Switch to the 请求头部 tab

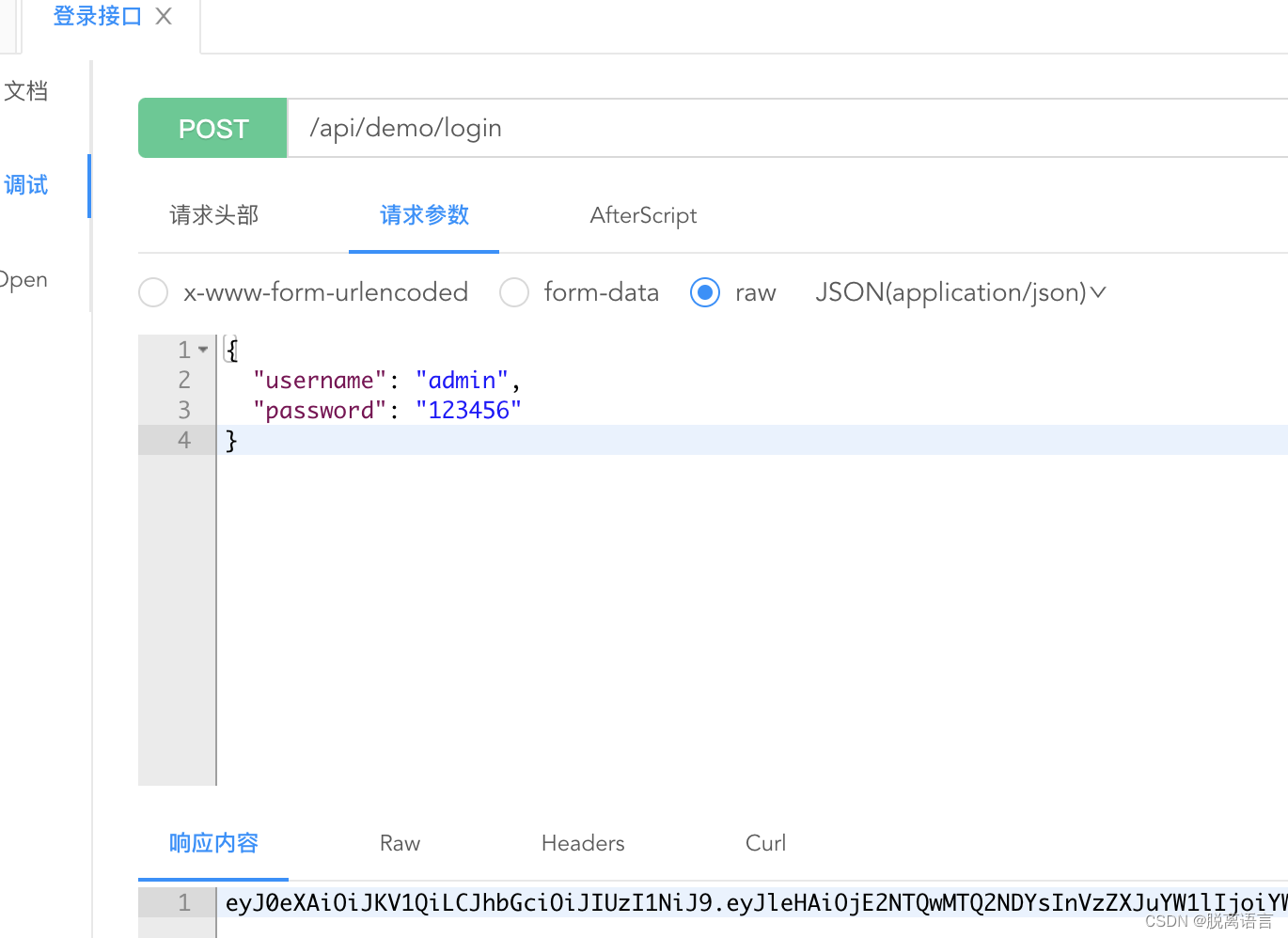pyautogui.click(x=212, y=215)
